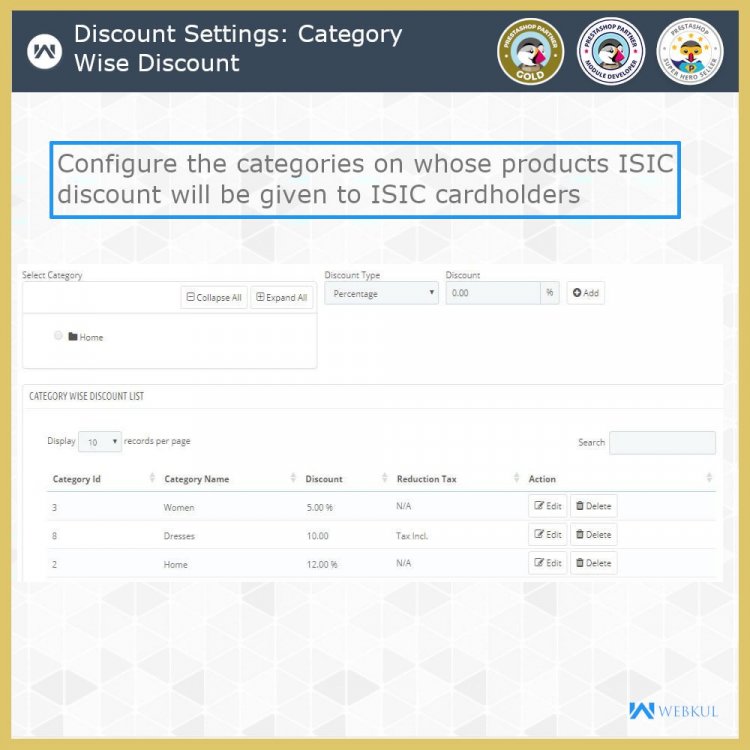Click the Webkul logo at bottom right

click(673, 711)
